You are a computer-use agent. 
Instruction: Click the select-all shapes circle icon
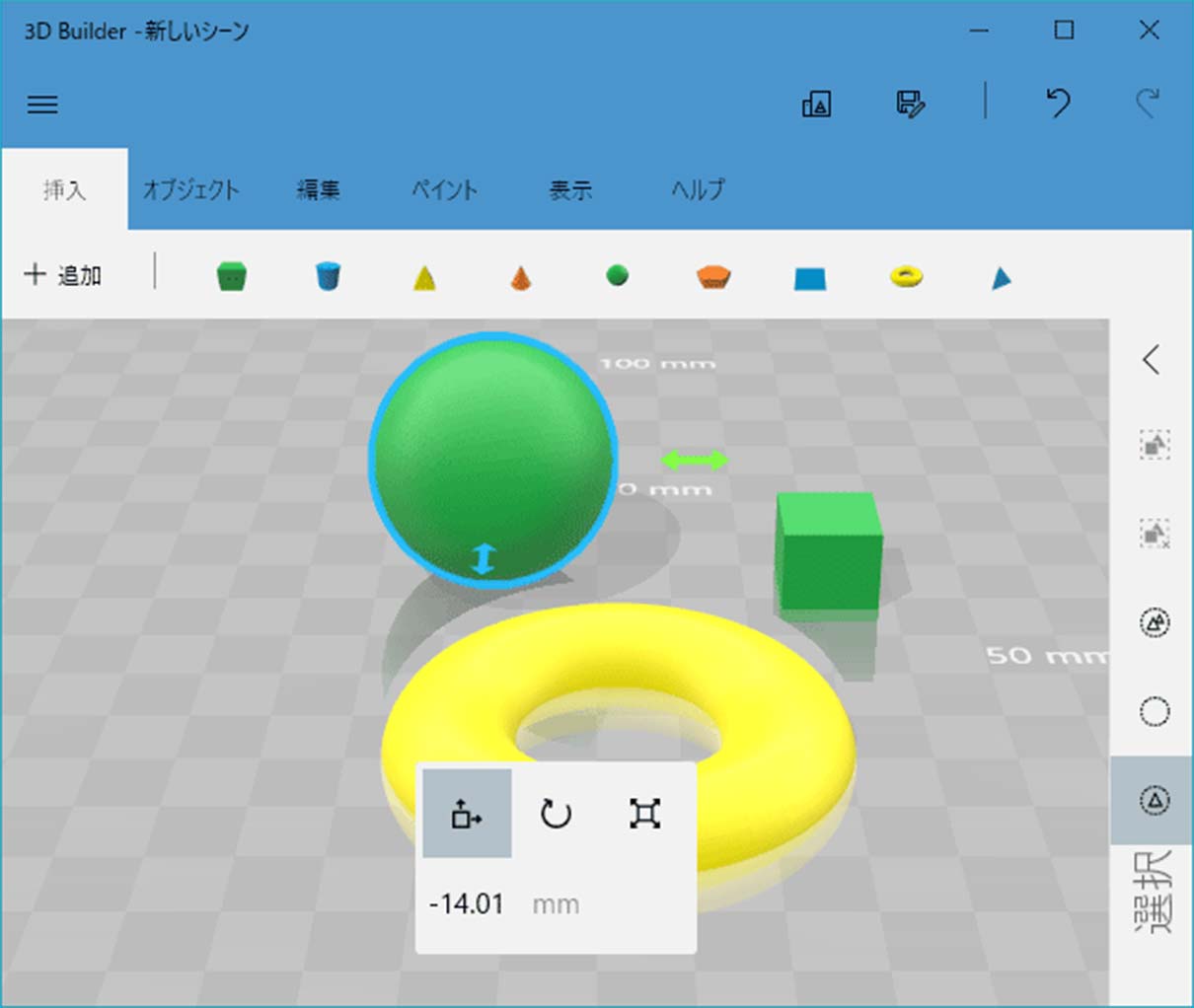[x=1155, y=622]
